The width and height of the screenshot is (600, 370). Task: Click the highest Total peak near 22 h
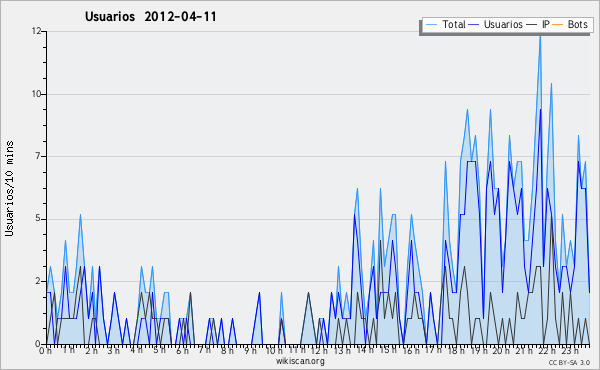tap(540, 37)
